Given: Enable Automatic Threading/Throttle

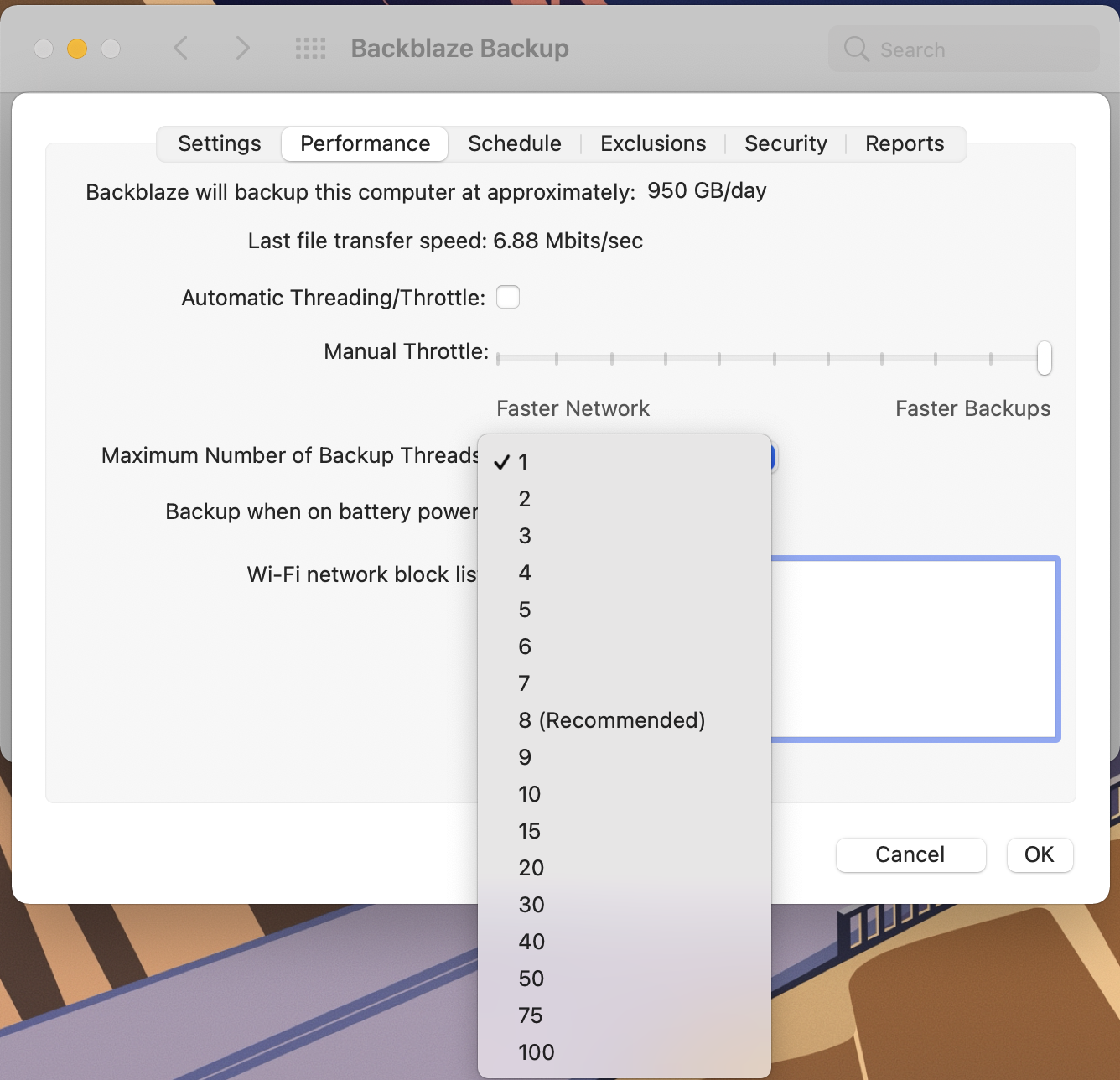Looking at the screenshot, I should (x=508, y=297).
